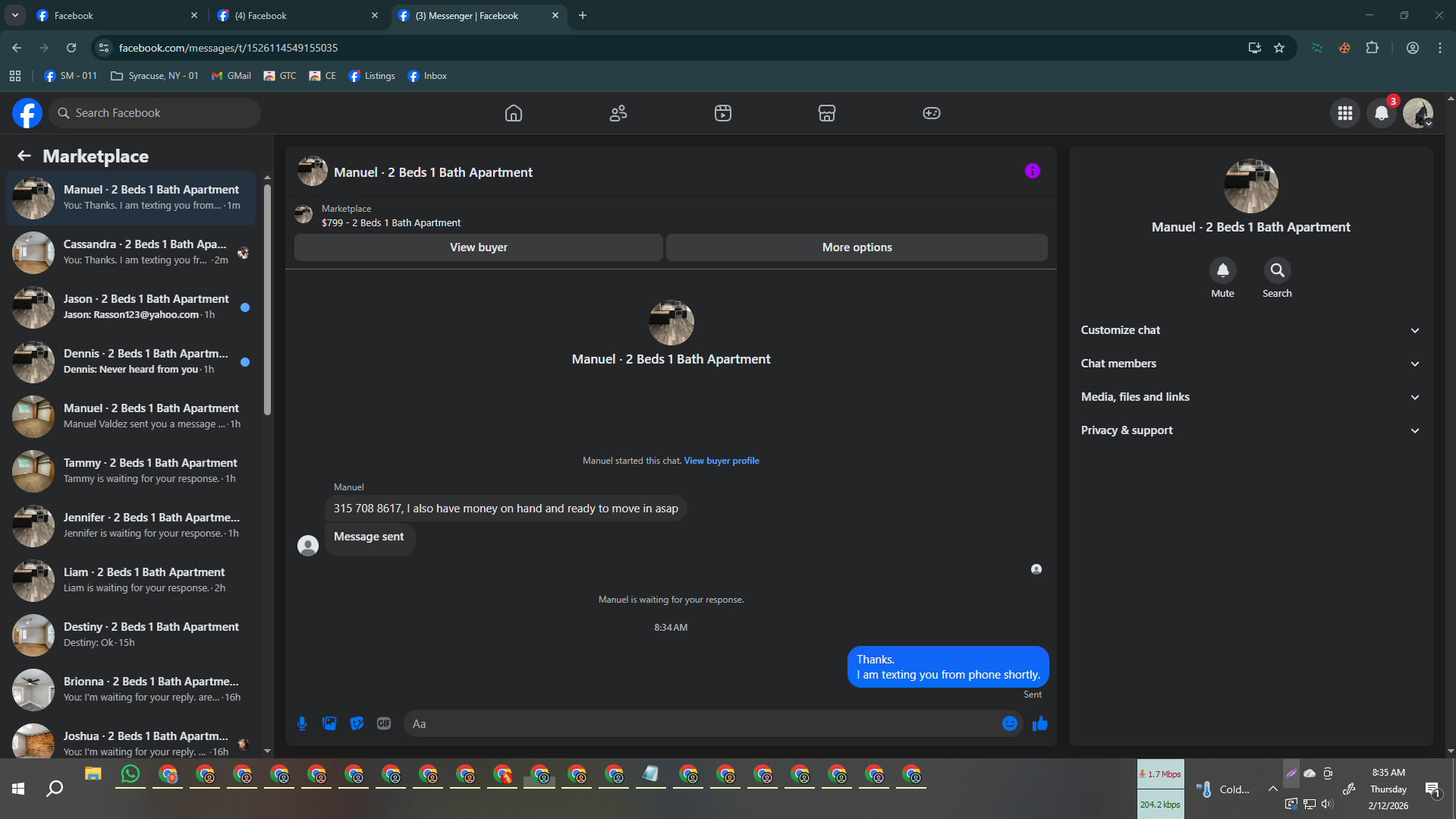
Task: Click the Facebook logo
Action: (27, 113)
